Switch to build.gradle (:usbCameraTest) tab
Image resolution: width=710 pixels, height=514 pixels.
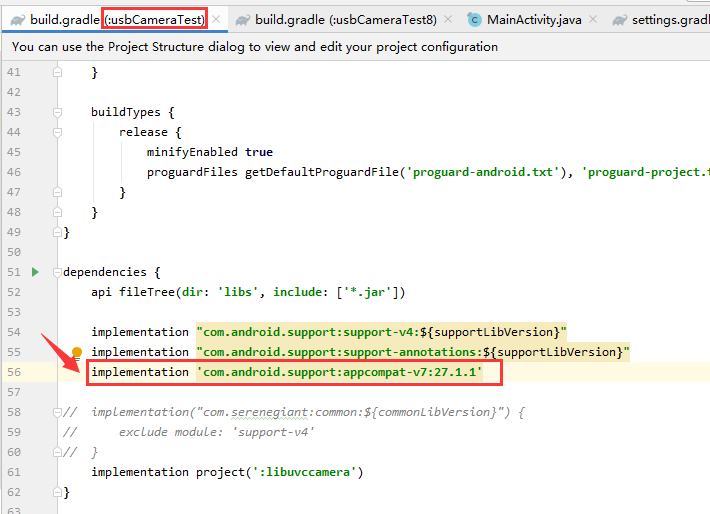click(117, 20)
